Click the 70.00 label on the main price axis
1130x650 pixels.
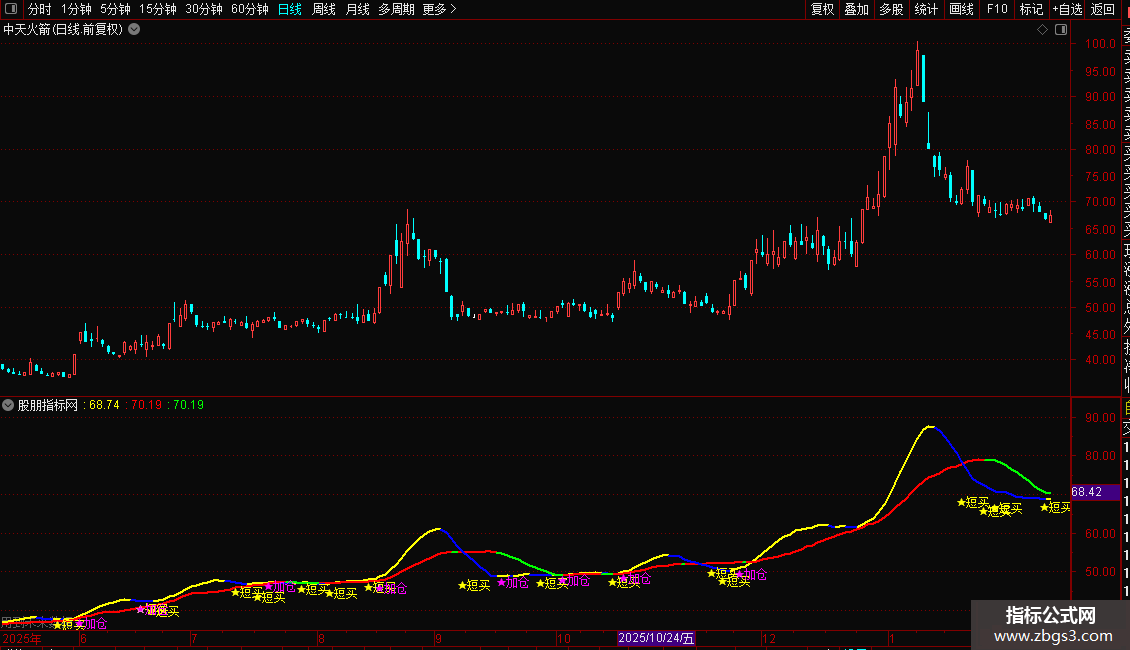1100,202
